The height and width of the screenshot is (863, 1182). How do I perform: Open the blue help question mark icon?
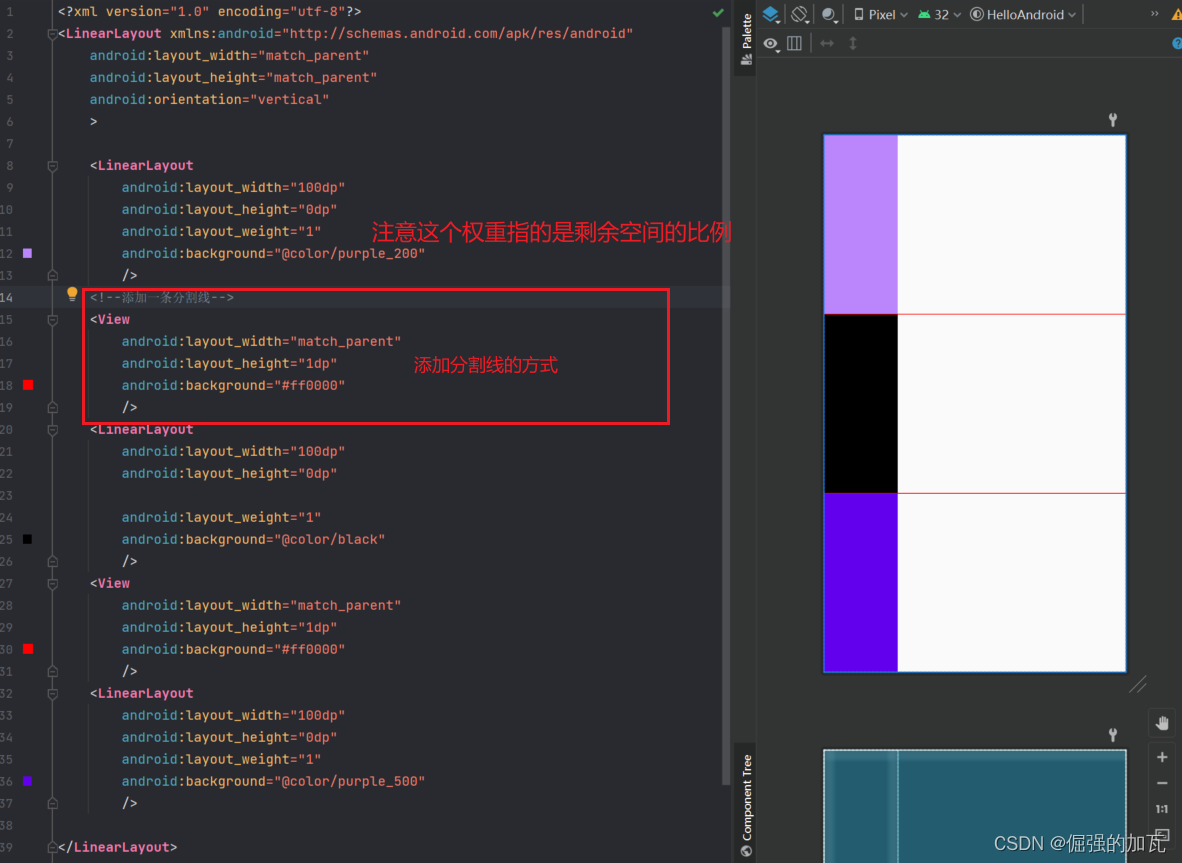coord(1177,44)
